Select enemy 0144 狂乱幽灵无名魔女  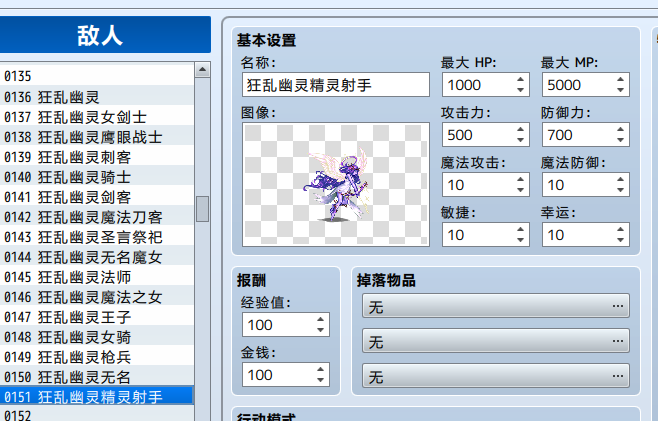[x=97, y=257]
